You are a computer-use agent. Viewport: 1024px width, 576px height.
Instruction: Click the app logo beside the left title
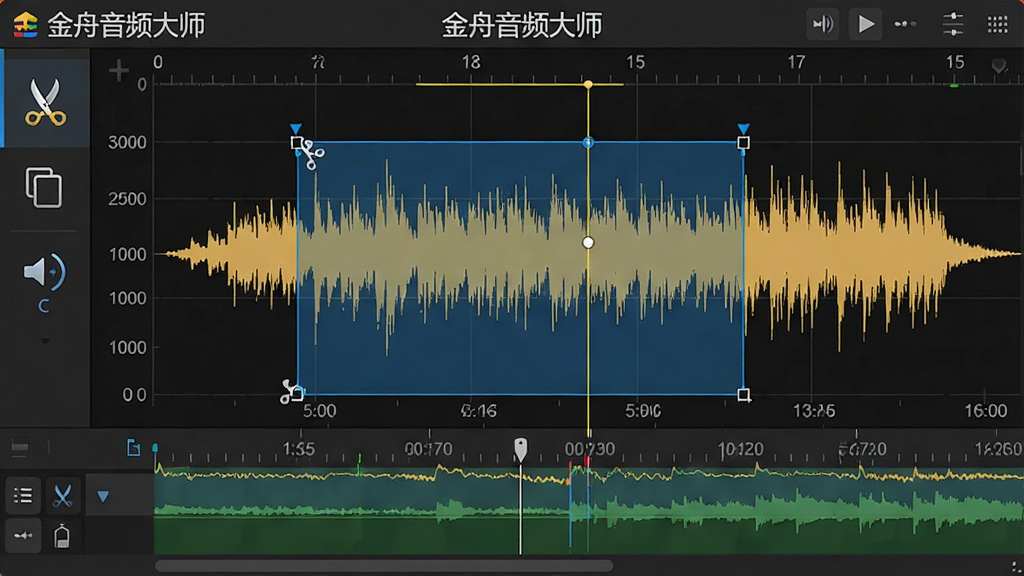(x=25, y=25)
